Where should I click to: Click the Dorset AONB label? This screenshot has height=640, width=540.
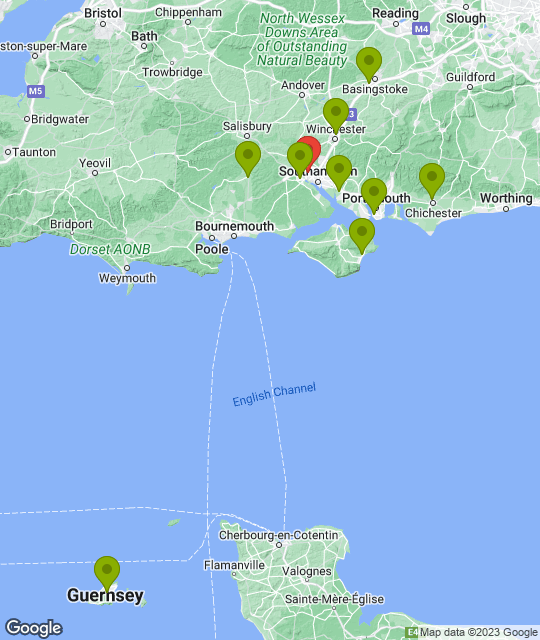coord(110,249)
